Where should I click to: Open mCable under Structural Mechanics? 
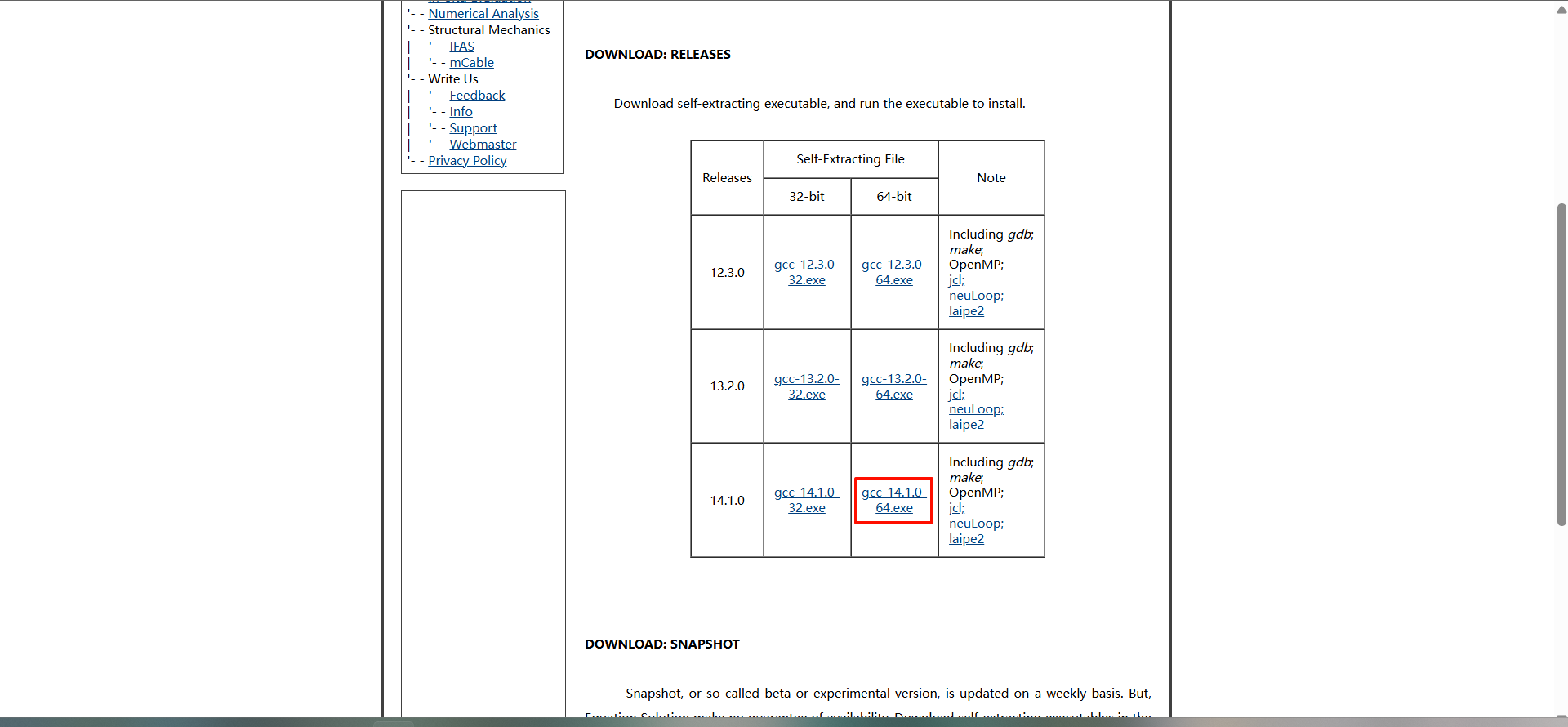click(471, 63)
